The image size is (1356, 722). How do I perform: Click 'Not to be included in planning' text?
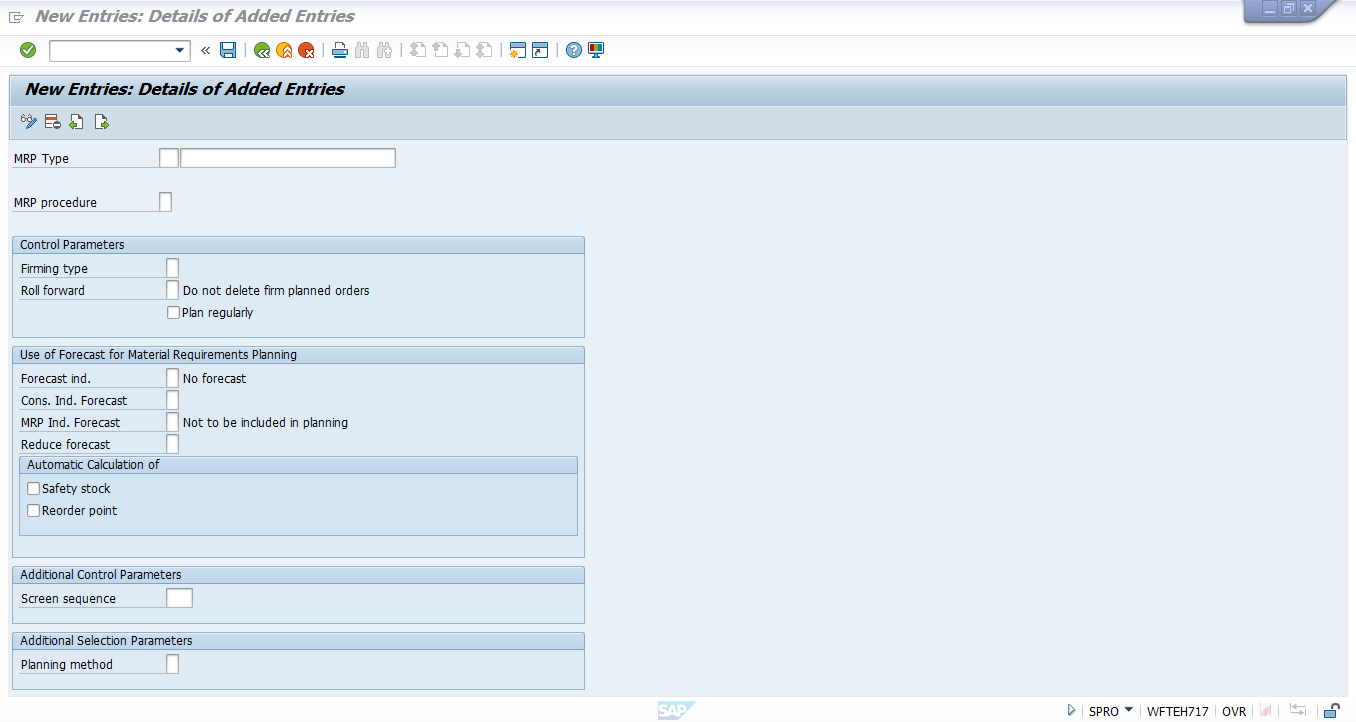tap(265, 423)
